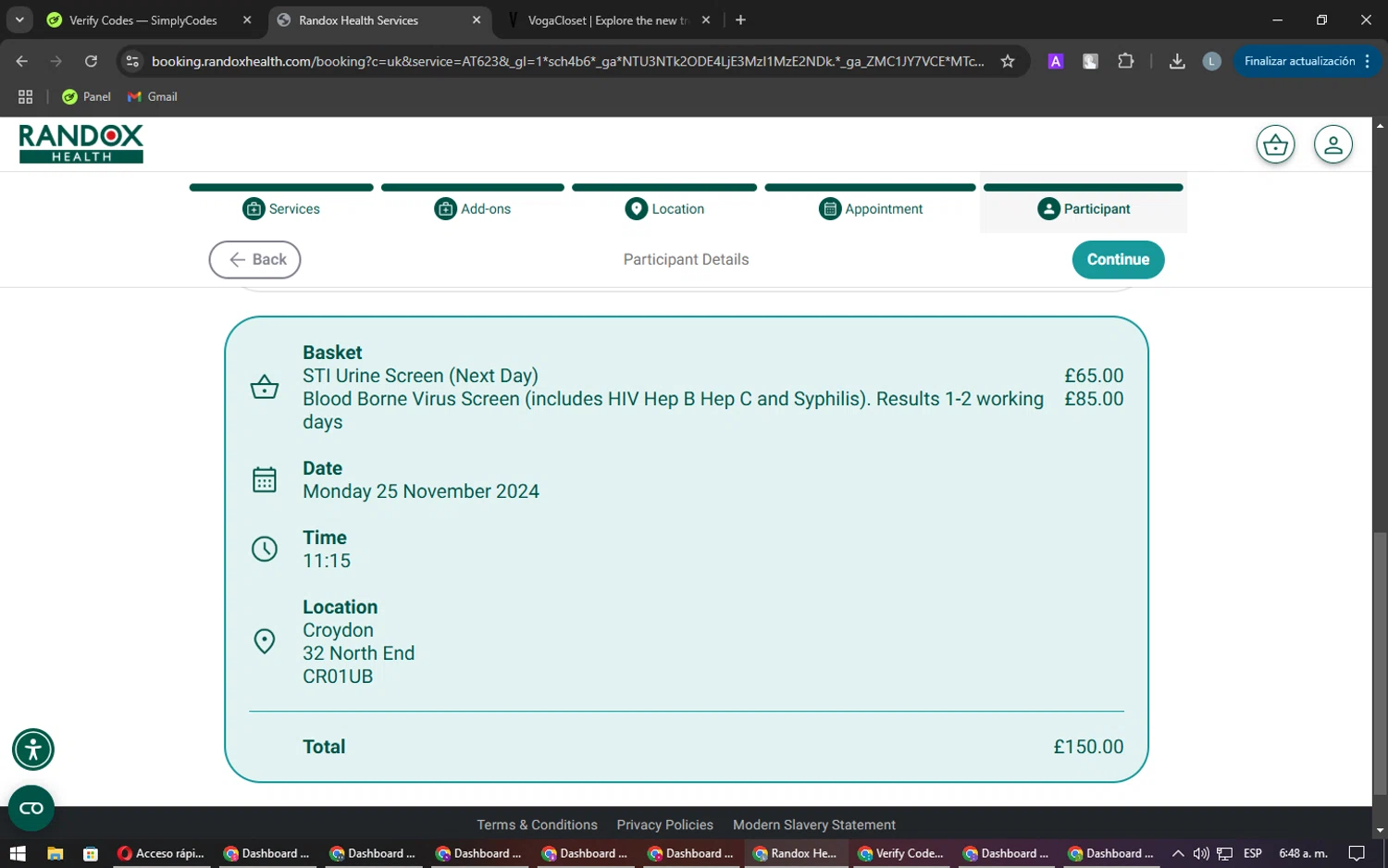This screenshot has width=1388, height=868.
Task: Navigate back in browser history
Action: pos(22,61)
